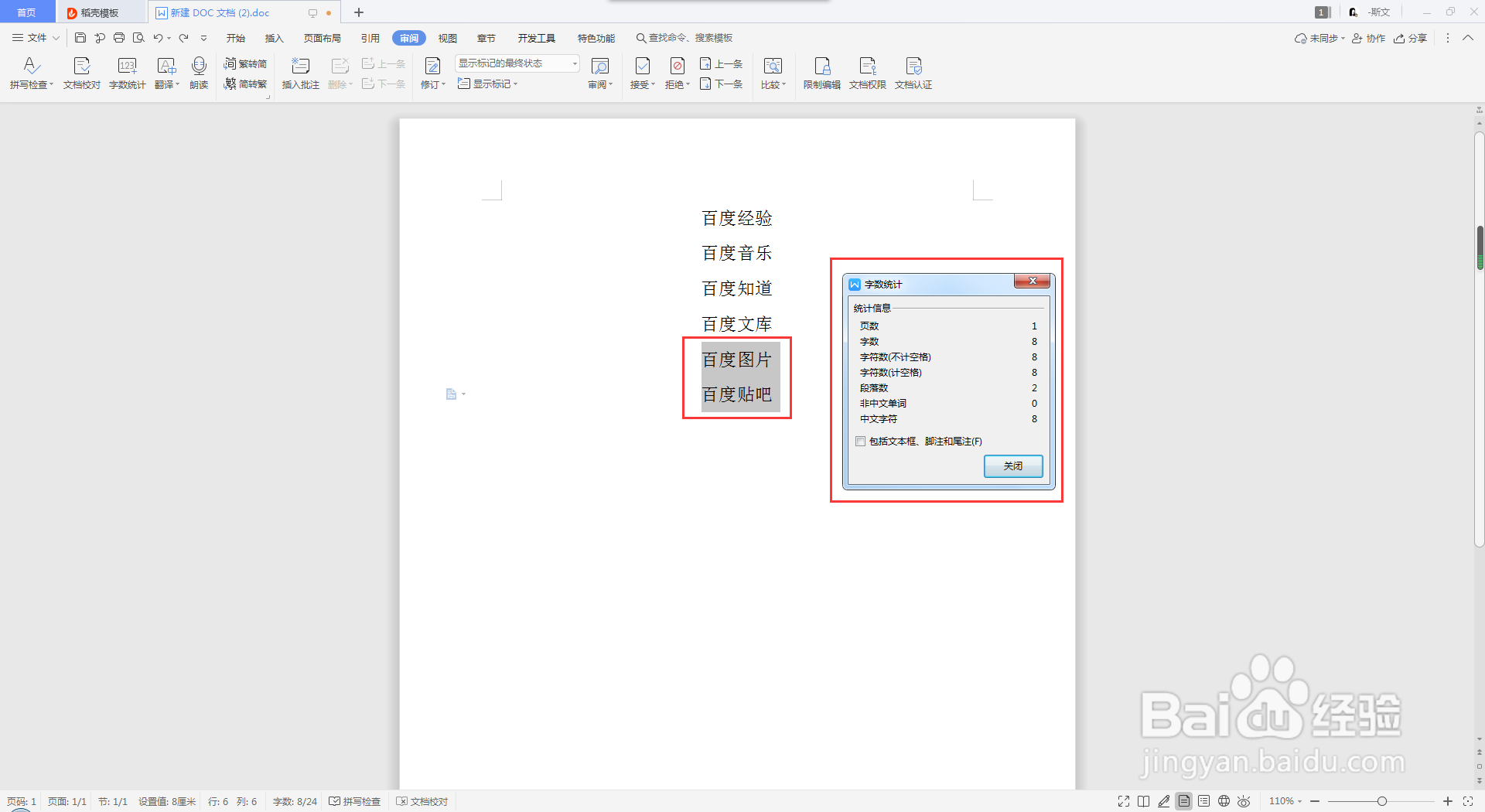
Task: Open 文档认证 document certification
Action: [913, 73]
